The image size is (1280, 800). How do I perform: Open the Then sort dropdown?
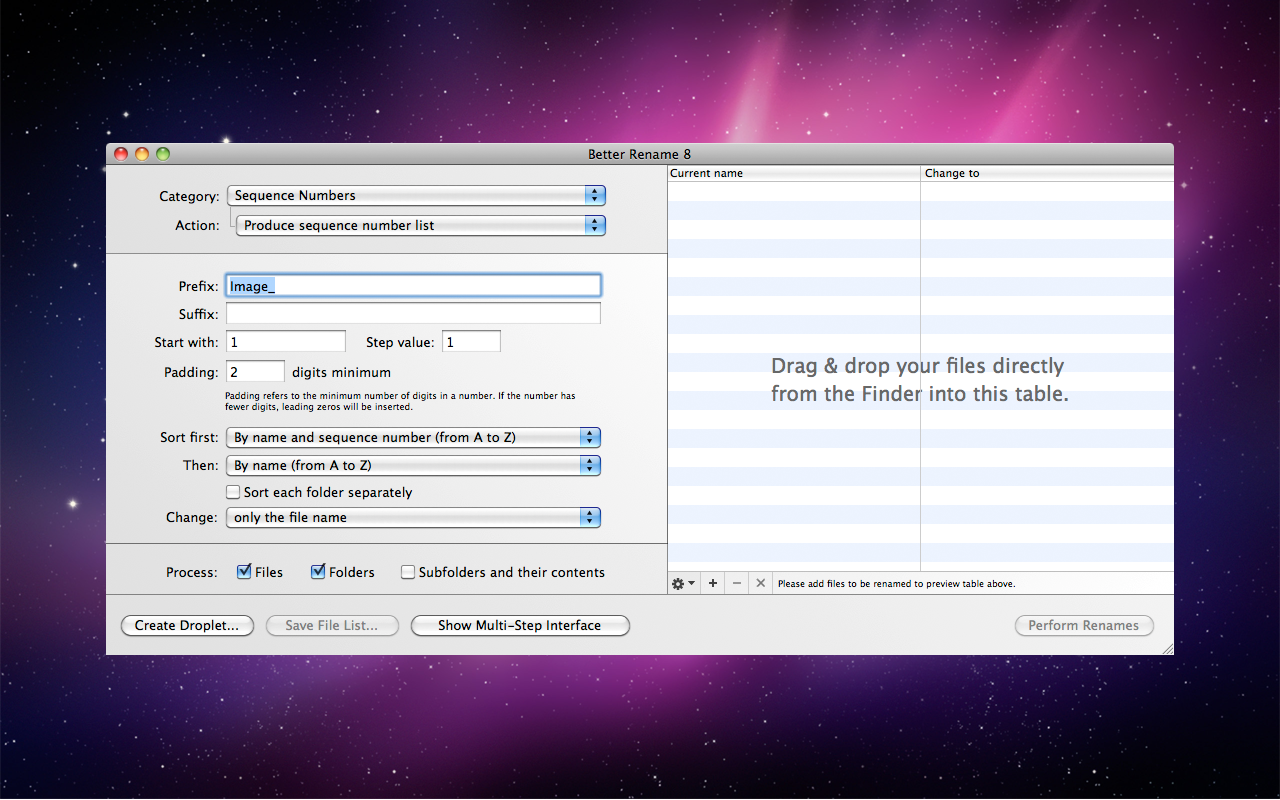coord(413,465)
